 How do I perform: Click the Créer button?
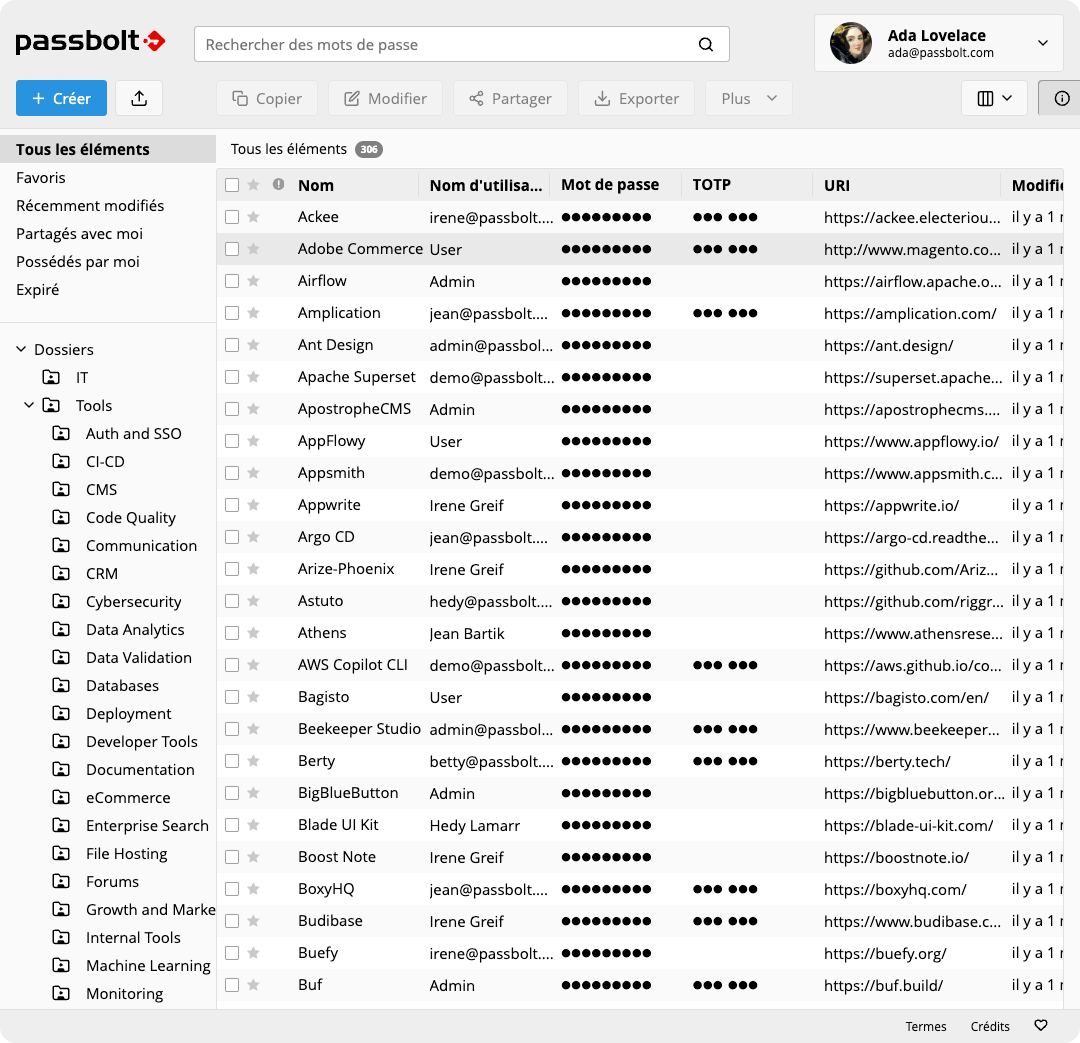pyautogui.click(x=61, y=99)
